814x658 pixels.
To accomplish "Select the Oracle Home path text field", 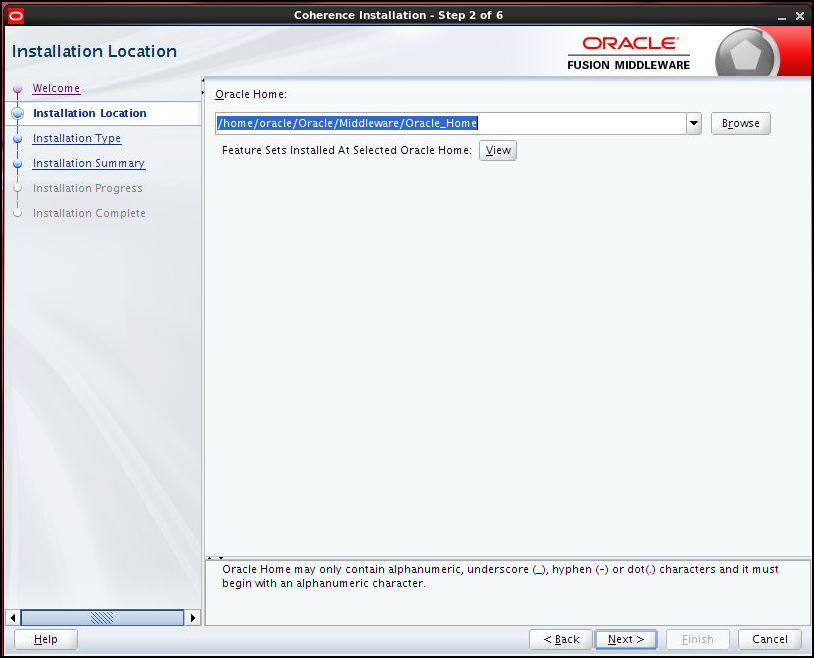I will pos(450,123).
